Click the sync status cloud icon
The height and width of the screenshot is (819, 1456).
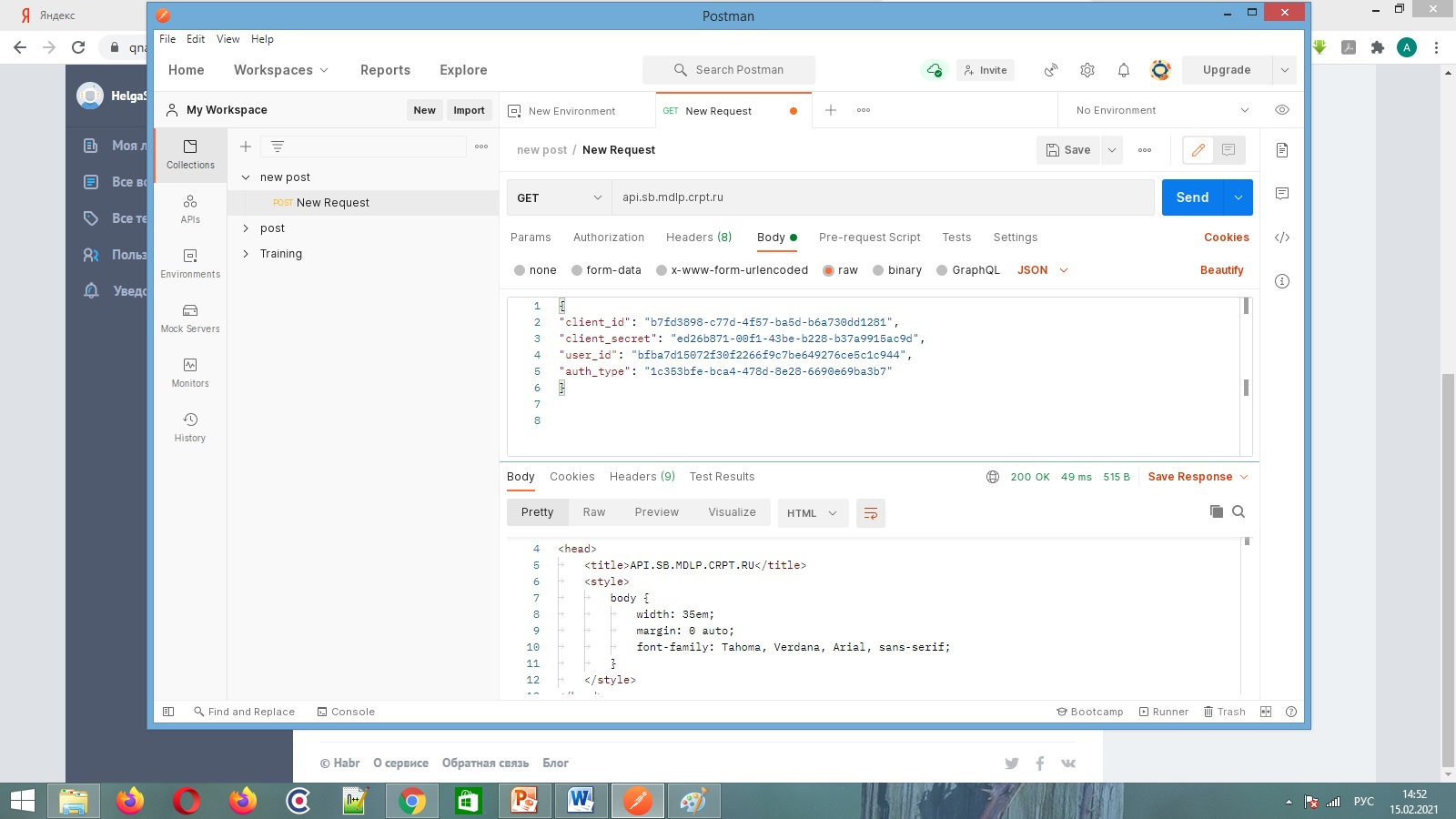[x=934, y=70]
